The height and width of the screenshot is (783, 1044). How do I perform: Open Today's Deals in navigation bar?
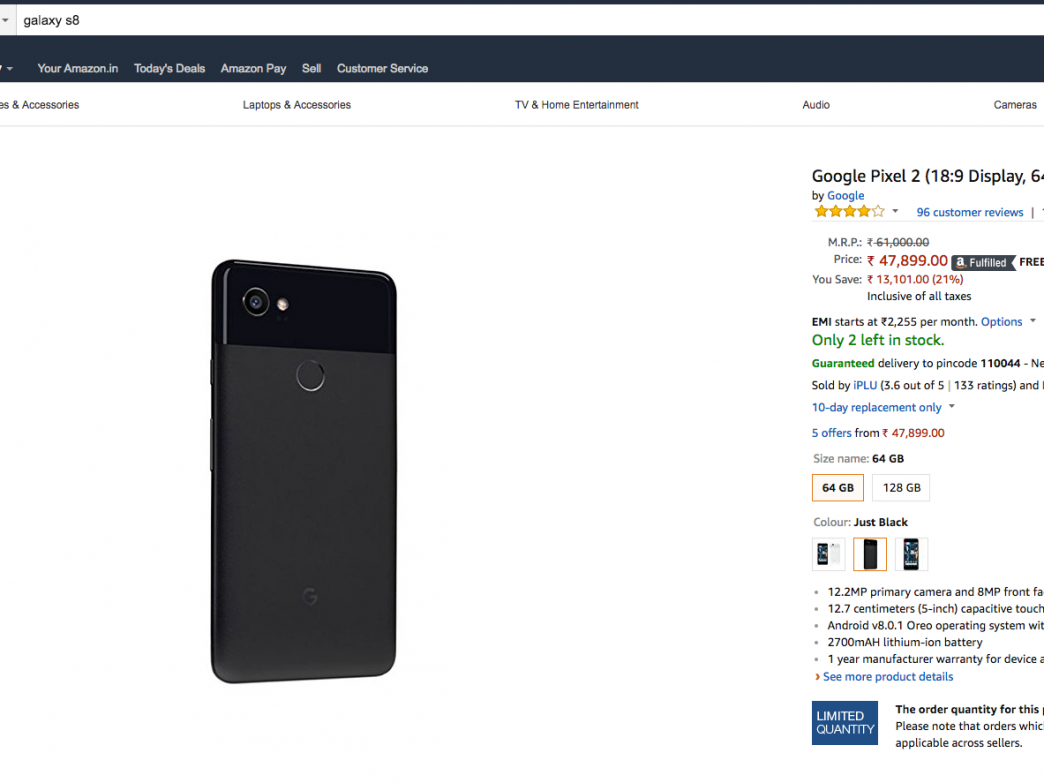(x=169, y=69)
